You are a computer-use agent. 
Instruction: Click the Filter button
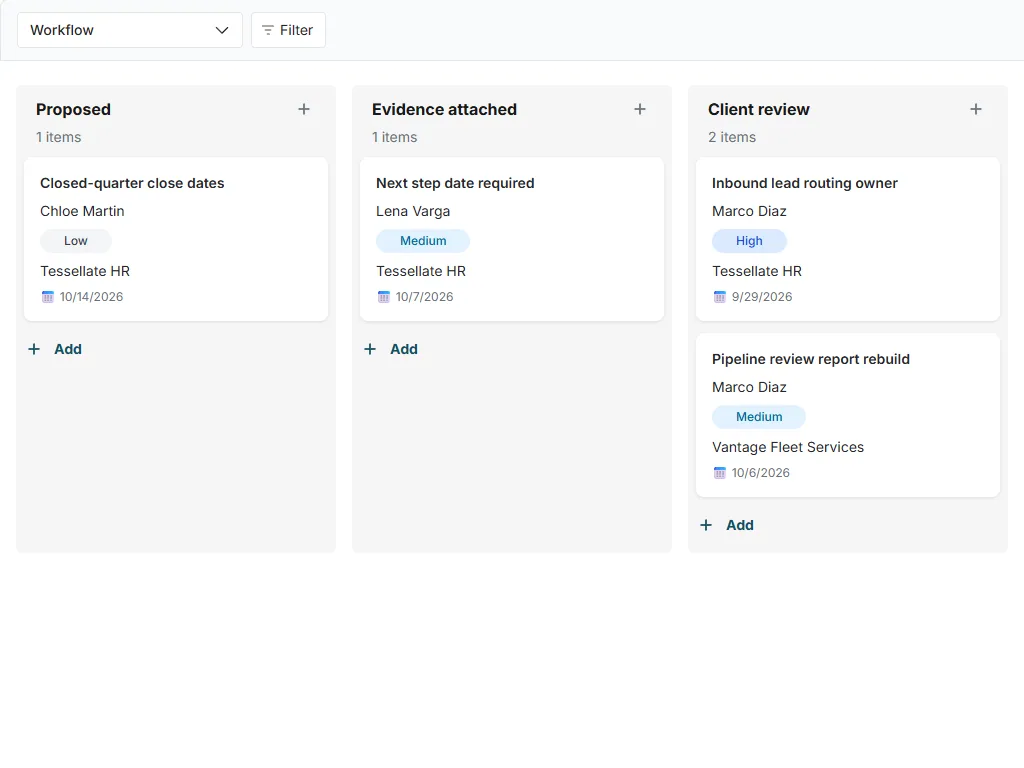288,30
